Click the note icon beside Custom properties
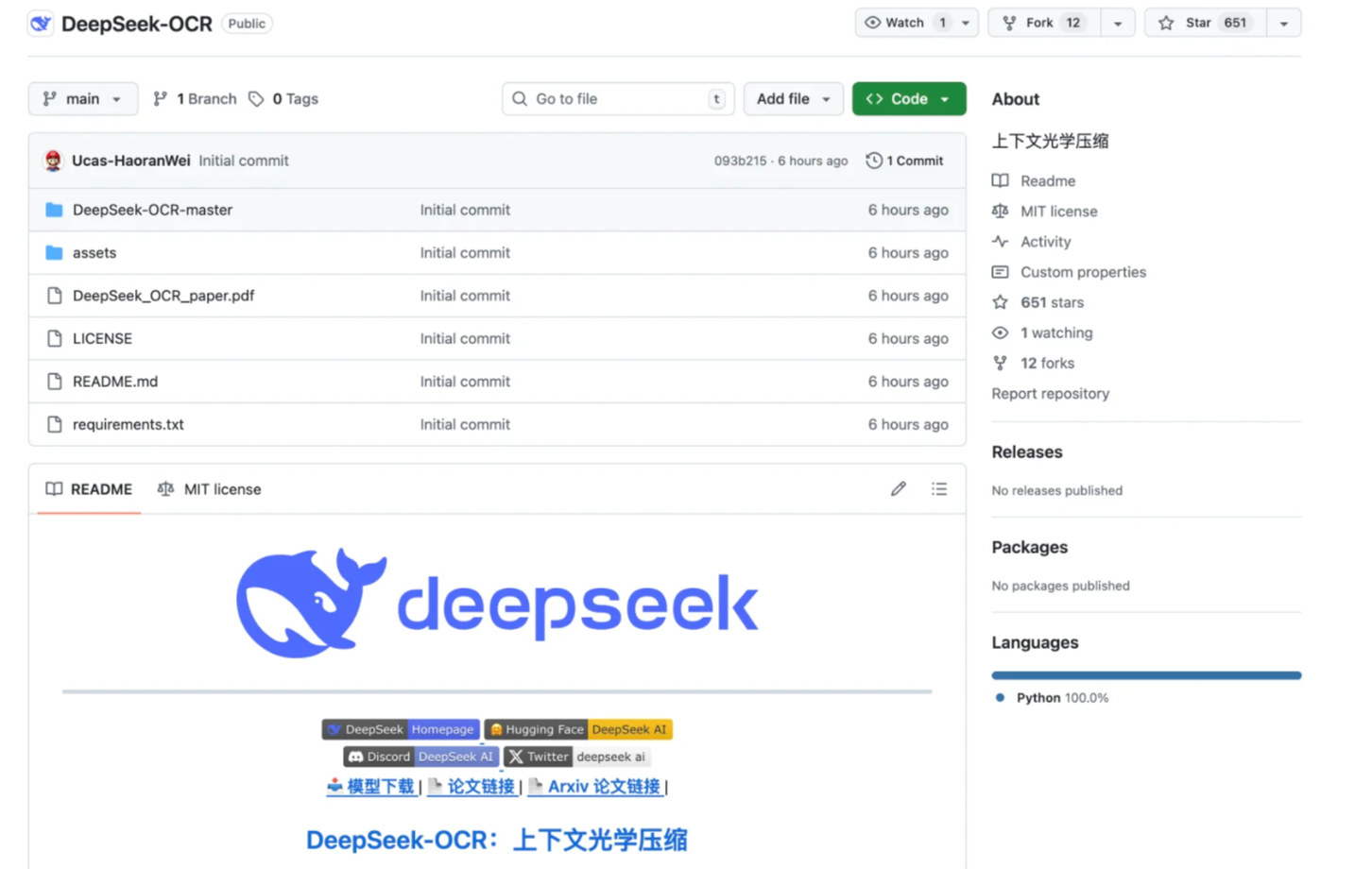This screenshot has width=1372, height=869. (1001, 272)
